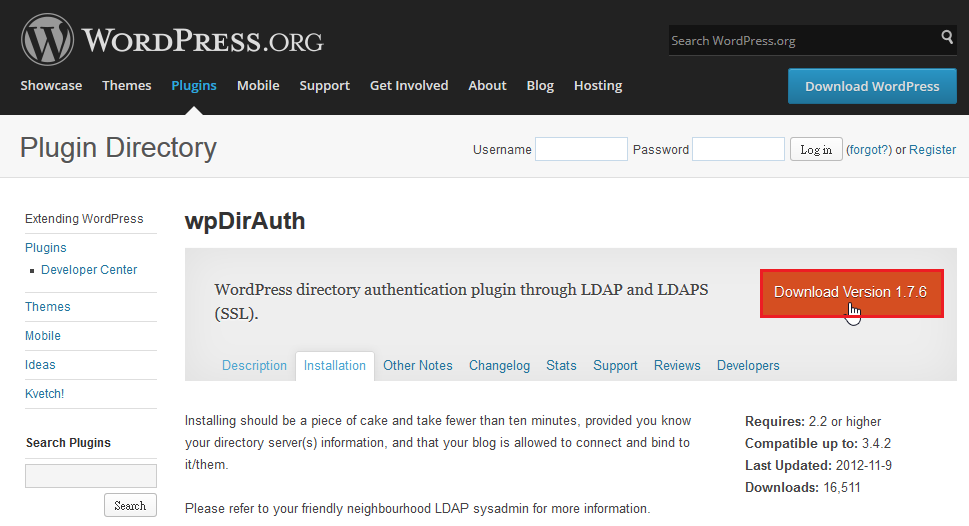This screenshot has width=969, height=526.
Task: Select Plugins in the top navigation
Action: [x=194, y=85]
